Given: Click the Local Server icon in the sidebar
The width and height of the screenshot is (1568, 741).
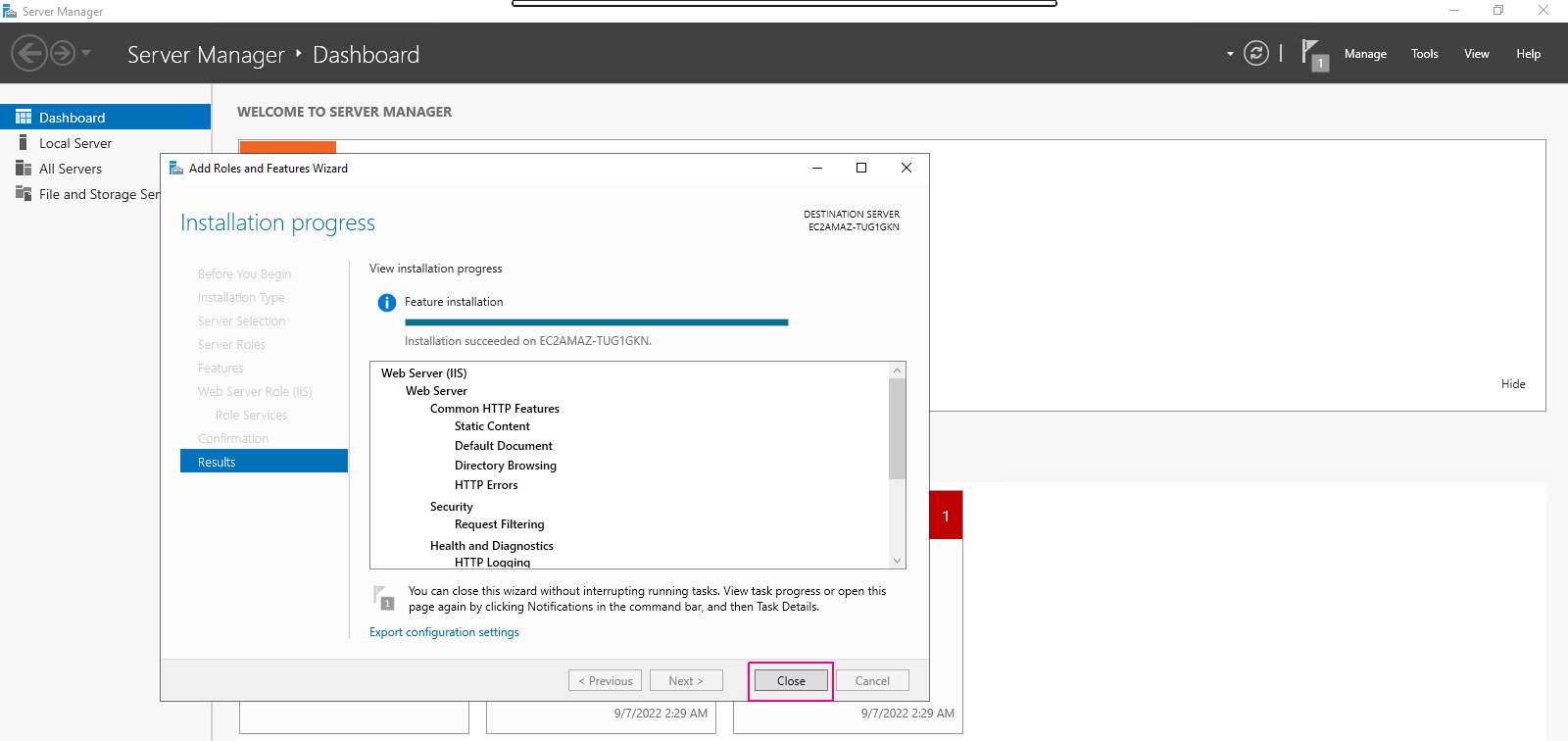Looking at the screenshot, I should point(24,143).
